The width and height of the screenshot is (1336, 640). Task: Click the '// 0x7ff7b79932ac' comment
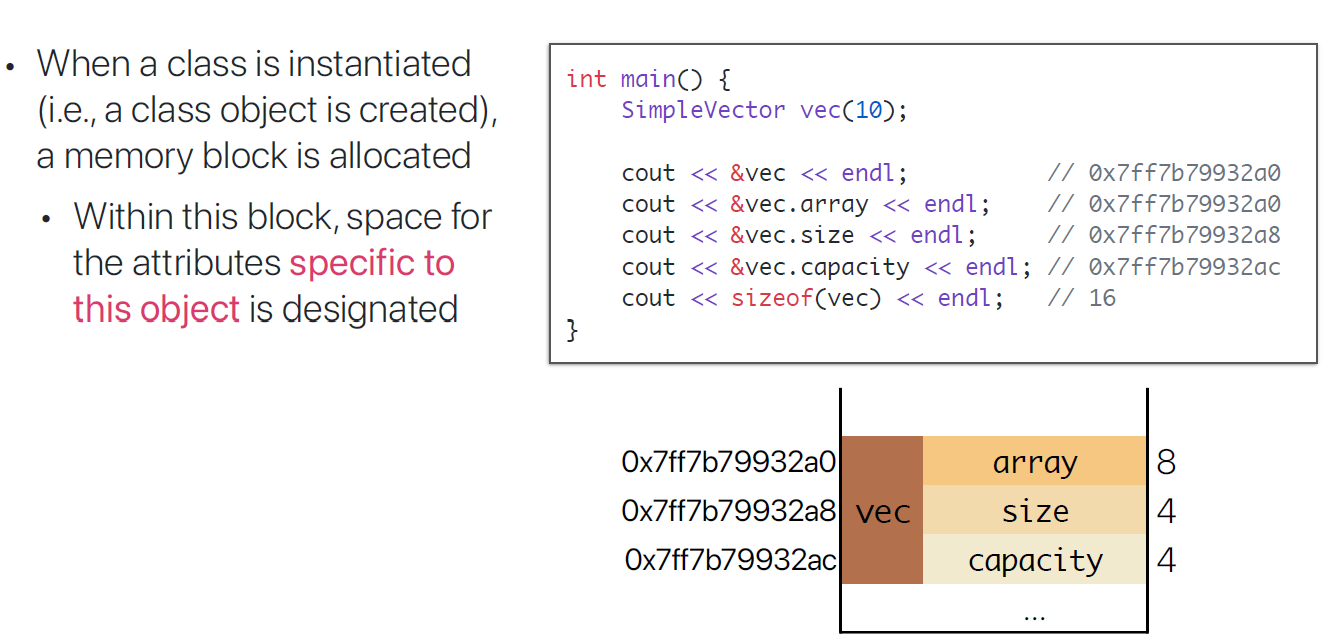click(x=1164, y=267)
